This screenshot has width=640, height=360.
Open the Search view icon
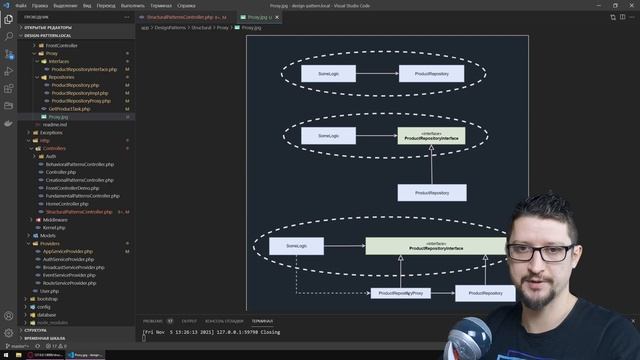[9, 36]
